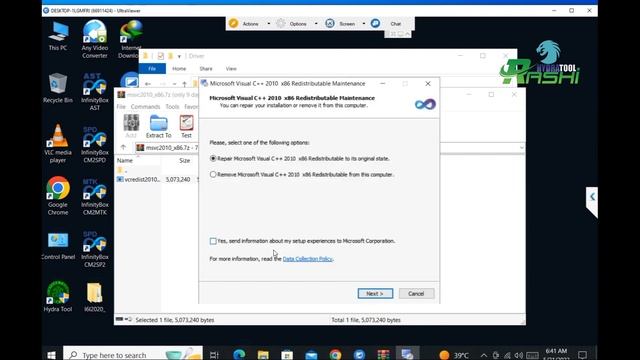Open the Control Panel desktop icon

58,246
